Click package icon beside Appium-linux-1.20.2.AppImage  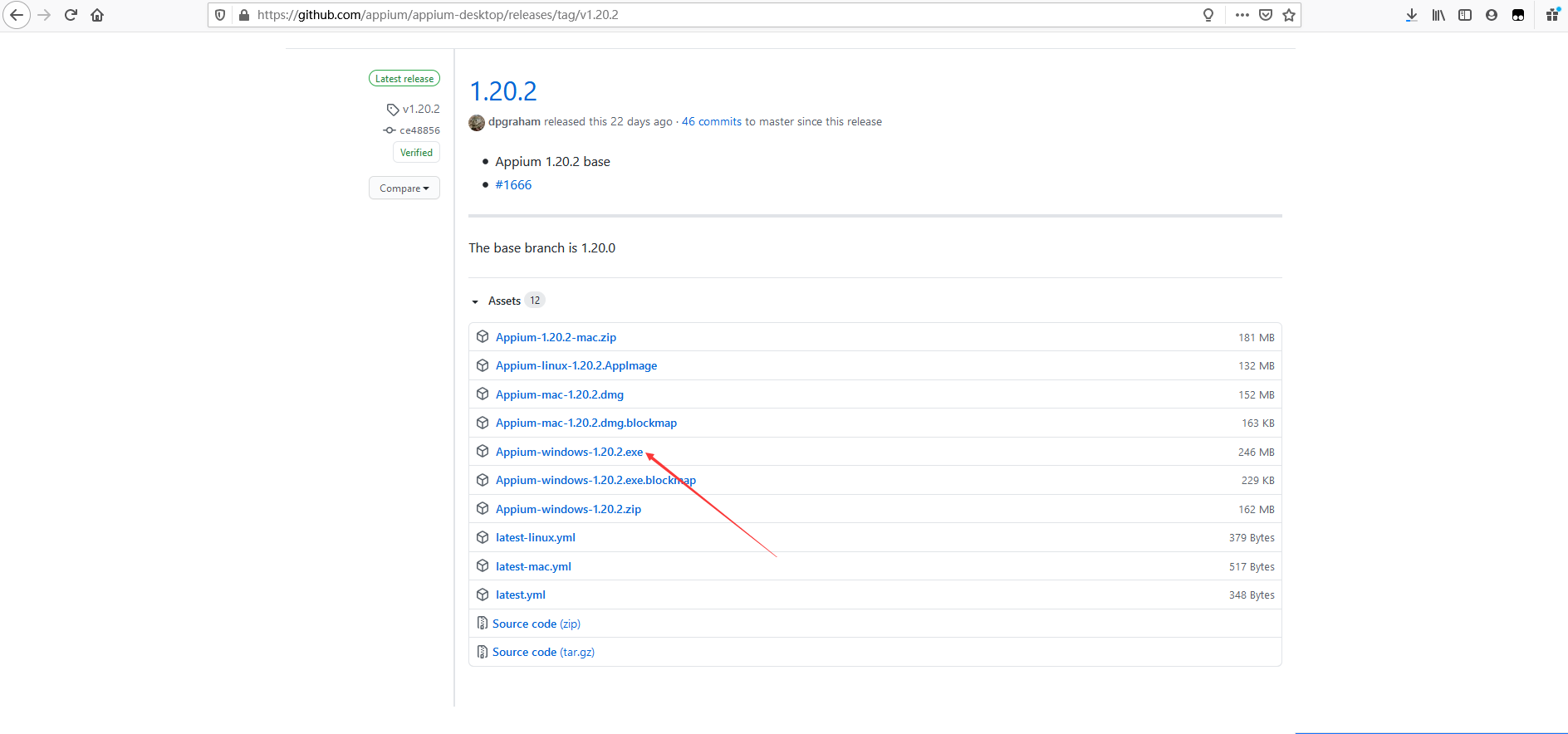pyautogui.click(x=483, y=365)
